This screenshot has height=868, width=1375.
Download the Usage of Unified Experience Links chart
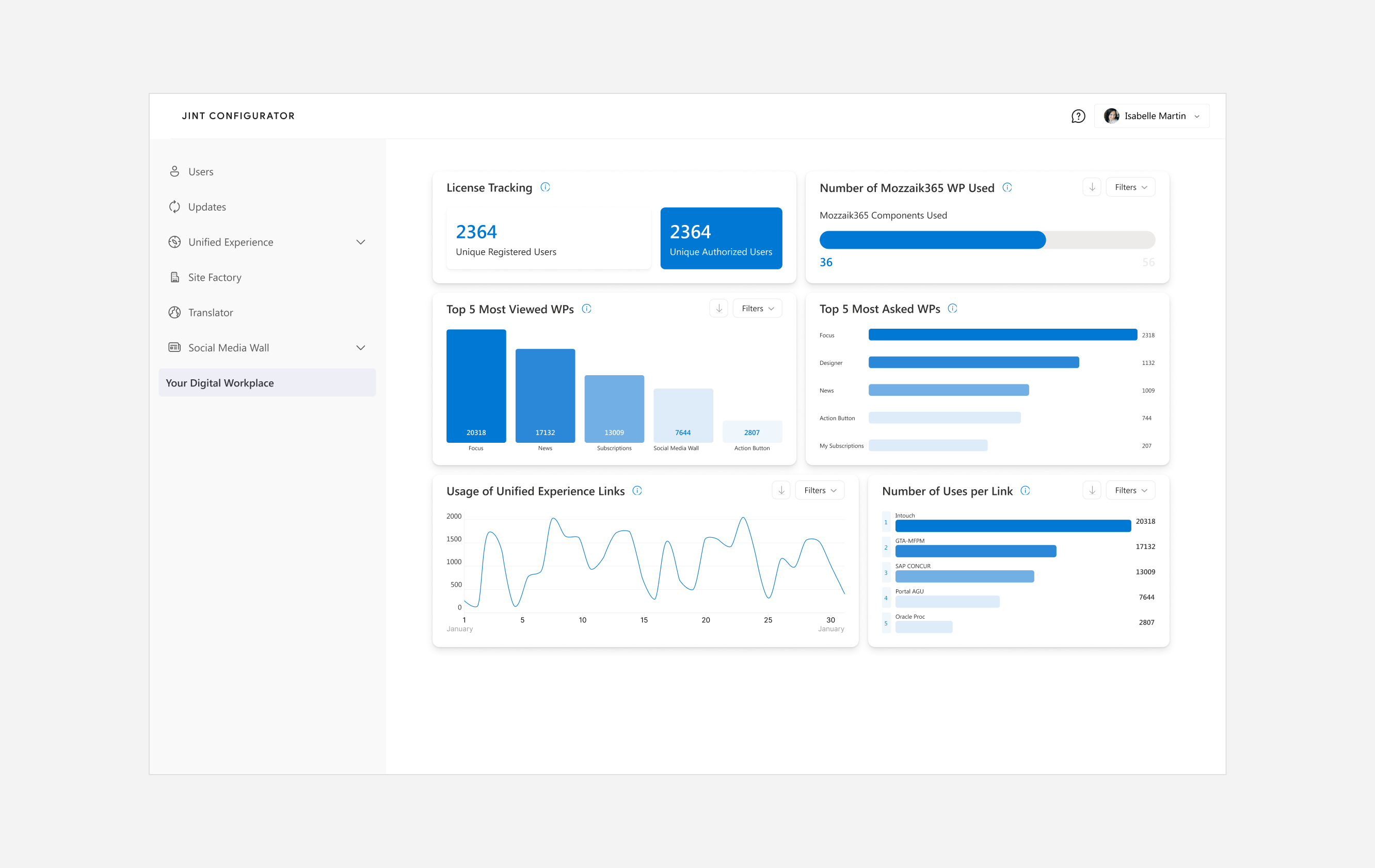coord(781,491)
